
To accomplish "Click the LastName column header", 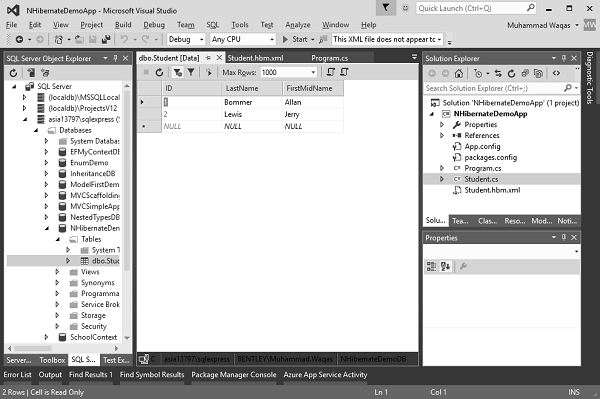I will click(x=253, y=88).
